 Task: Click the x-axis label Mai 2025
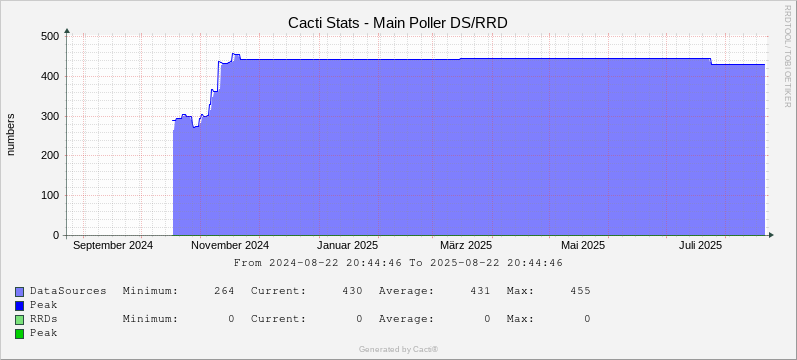pyautogui.click(x=583, y=246)
